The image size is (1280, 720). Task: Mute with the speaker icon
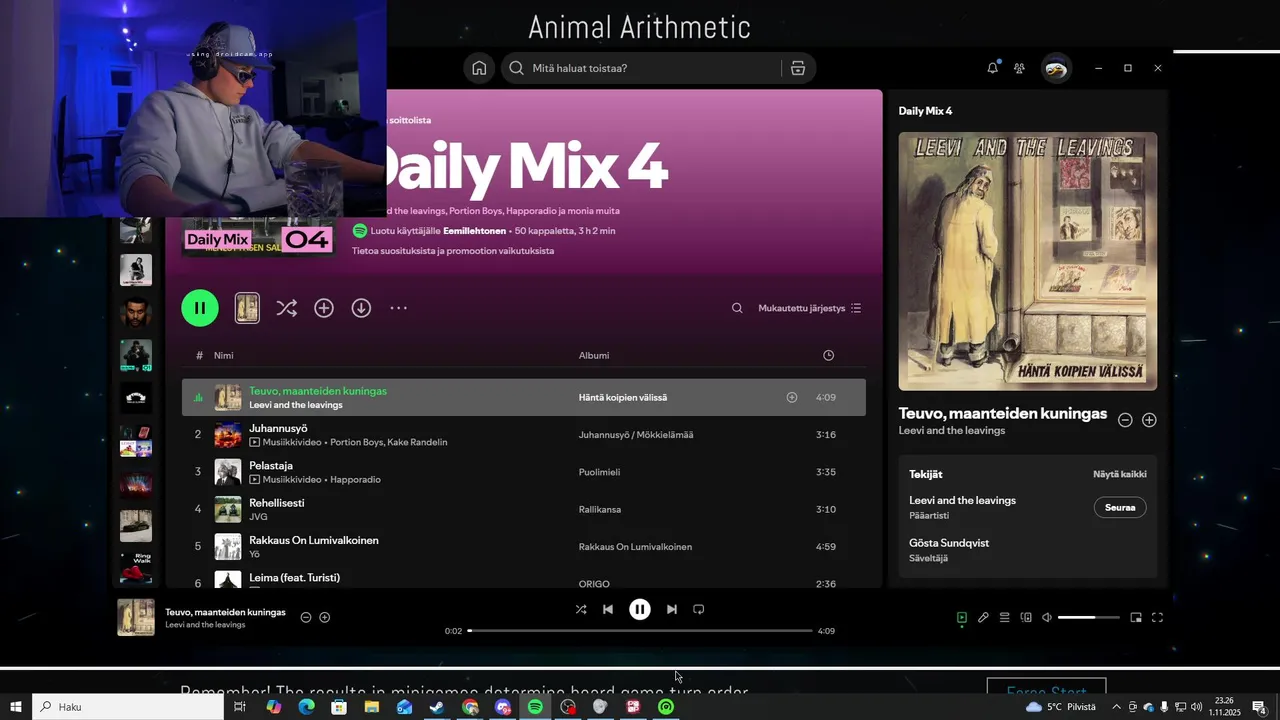tap(1047, 617)
